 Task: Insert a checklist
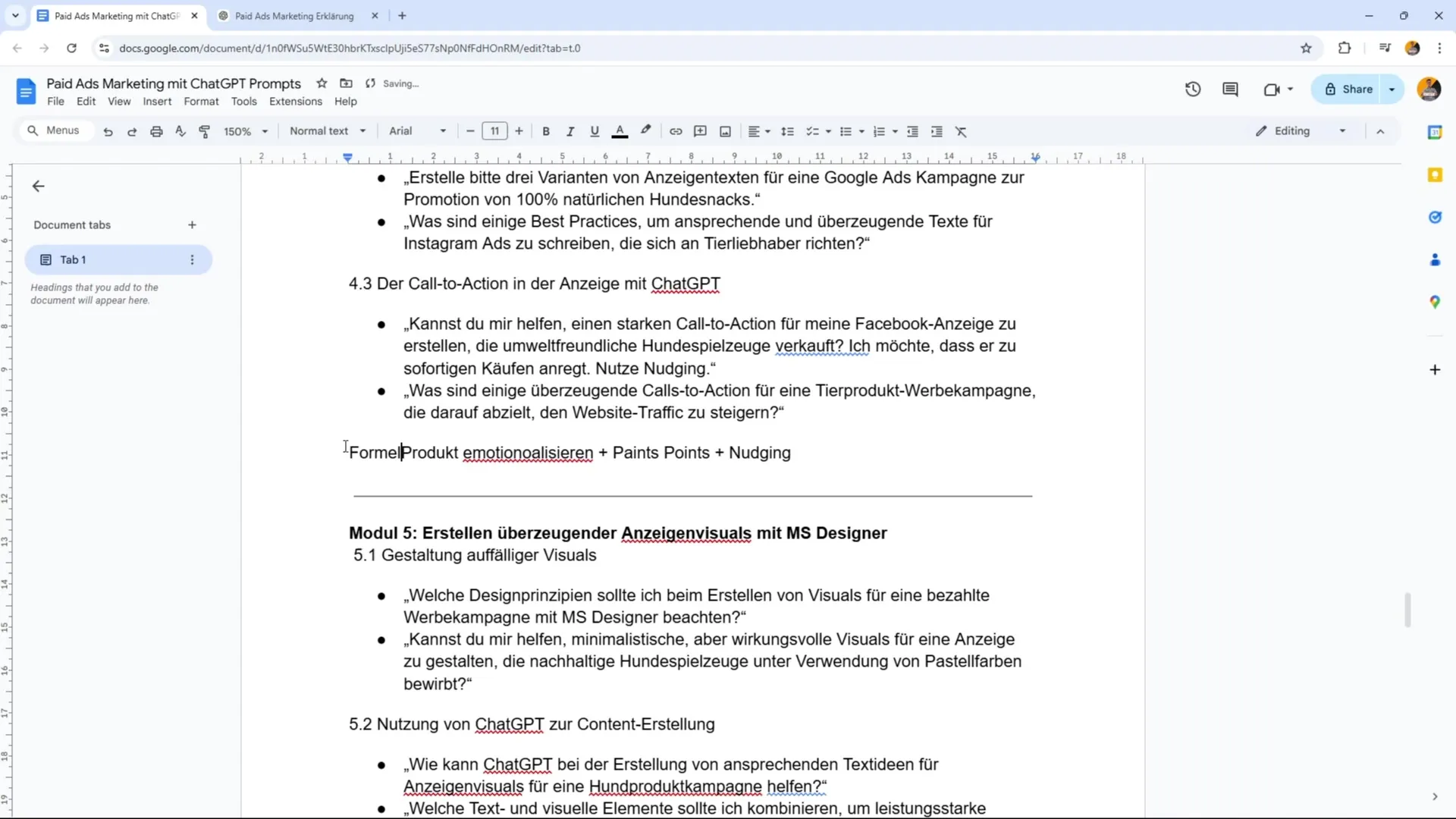pos(812,131)
